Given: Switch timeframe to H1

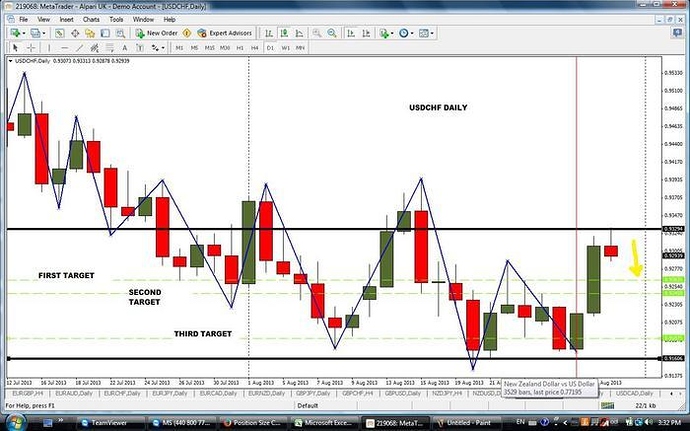Looking at the screenshot, I should click(240, 48).
